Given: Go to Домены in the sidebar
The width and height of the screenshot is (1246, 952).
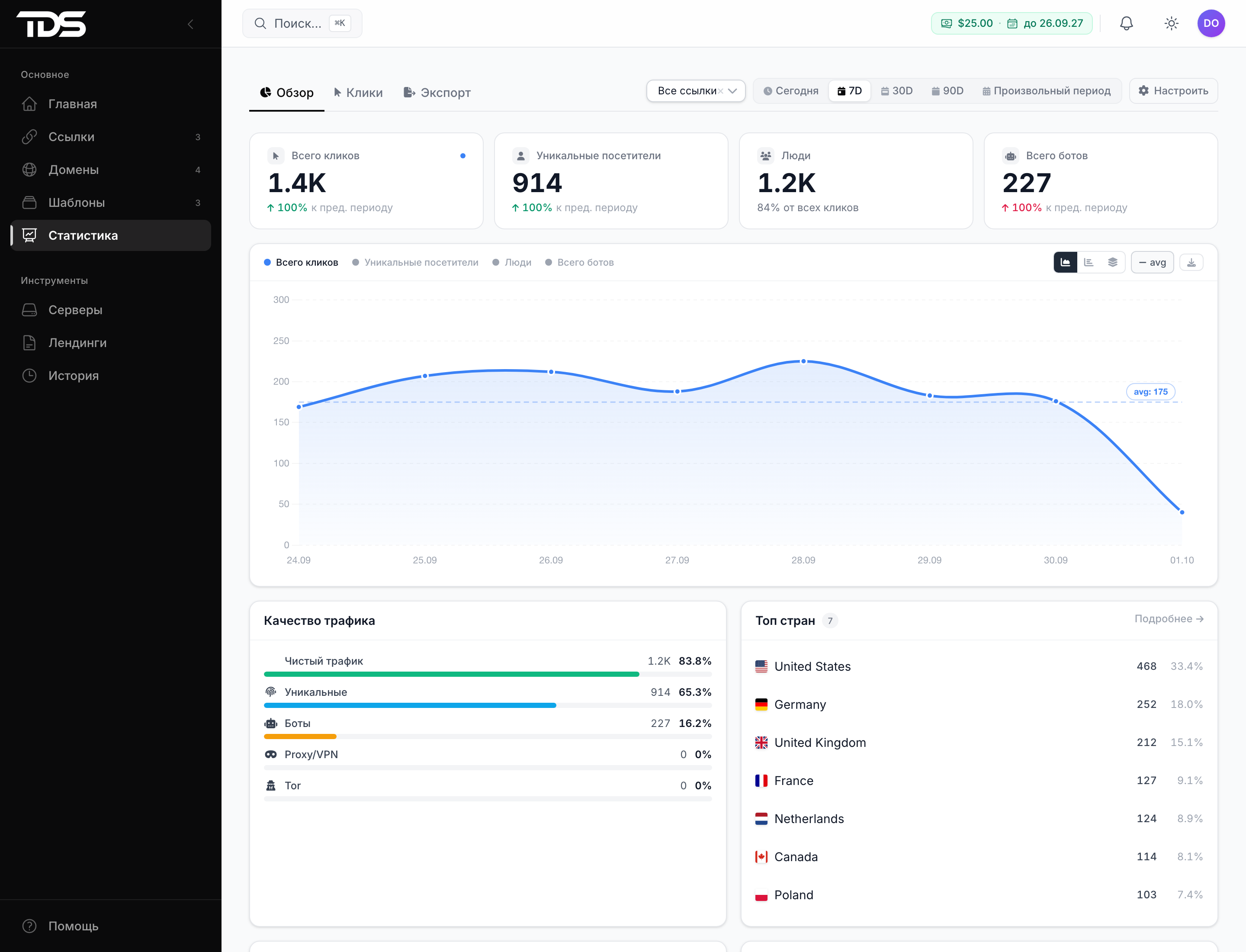Looking at the screenshot, I should [110, 170].
